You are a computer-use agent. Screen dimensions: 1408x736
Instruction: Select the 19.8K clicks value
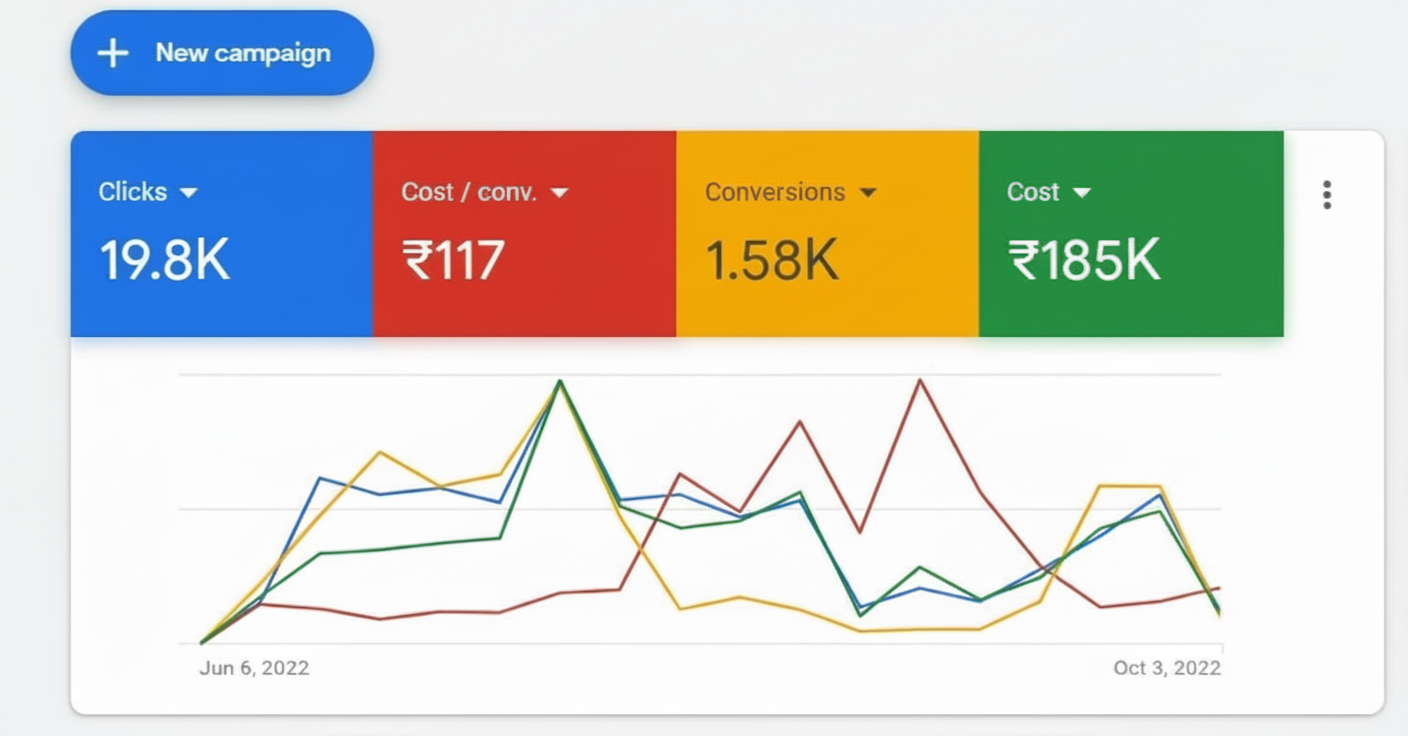pos(165,260)
